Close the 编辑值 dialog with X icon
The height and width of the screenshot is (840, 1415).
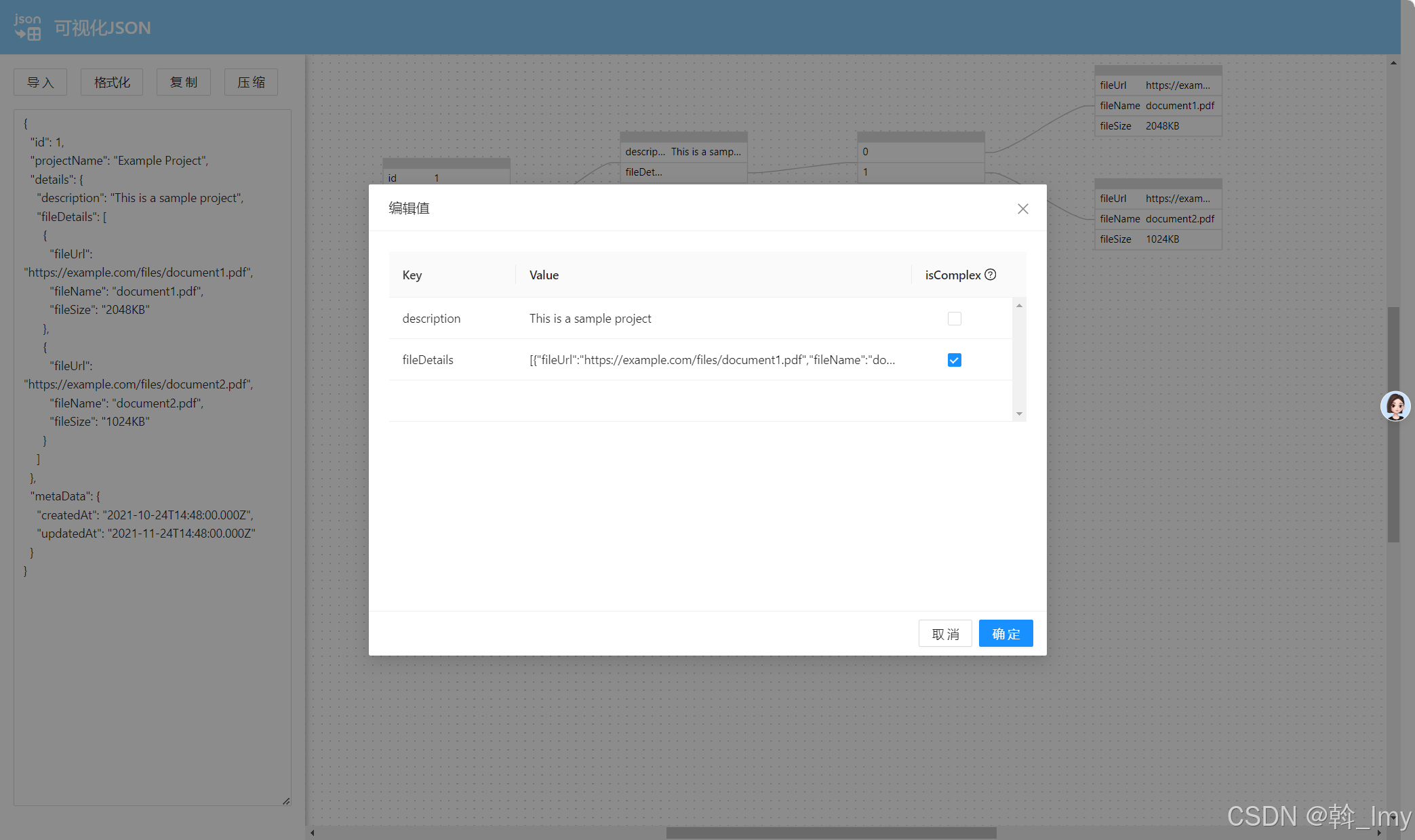pos(1022,209)
